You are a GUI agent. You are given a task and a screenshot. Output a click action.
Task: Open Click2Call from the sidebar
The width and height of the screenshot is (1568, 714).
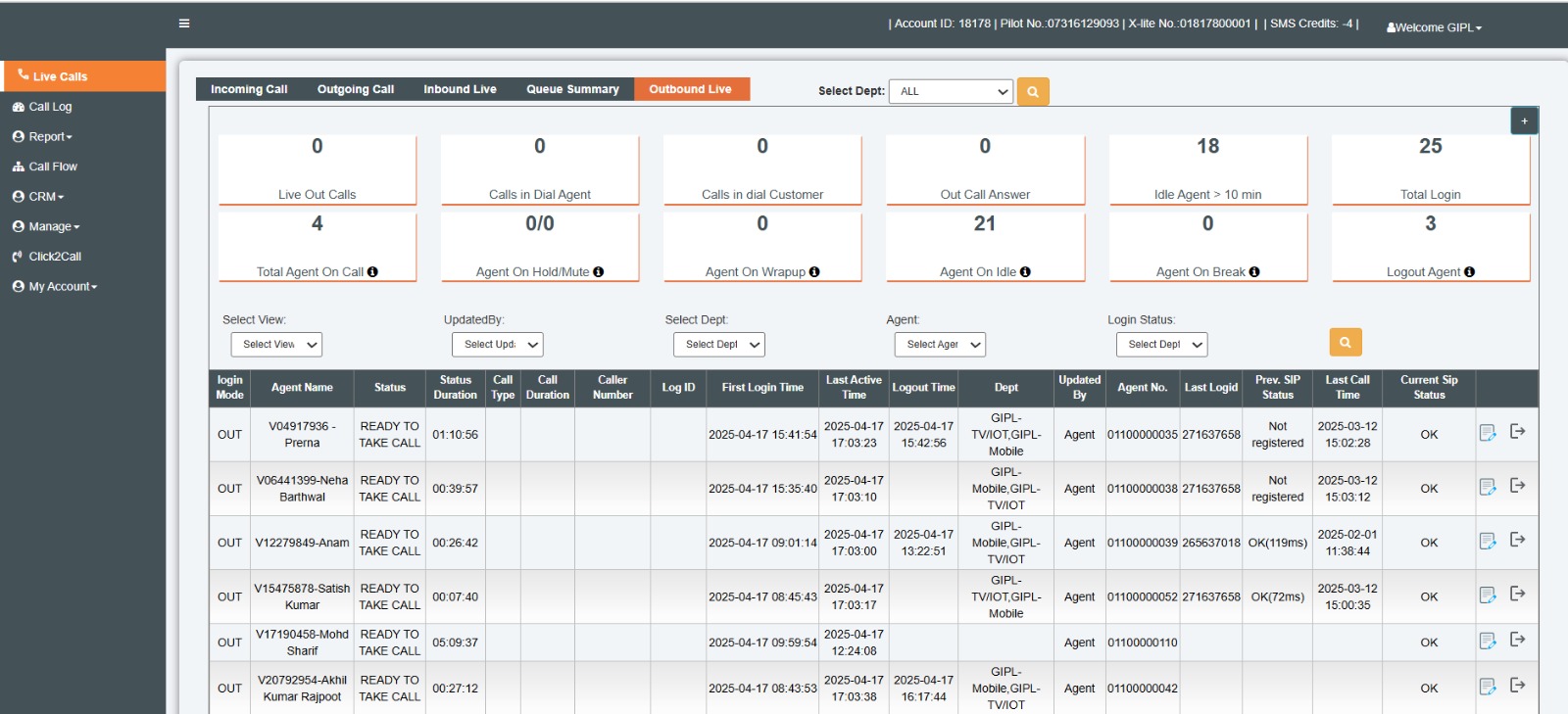(55, 257)
